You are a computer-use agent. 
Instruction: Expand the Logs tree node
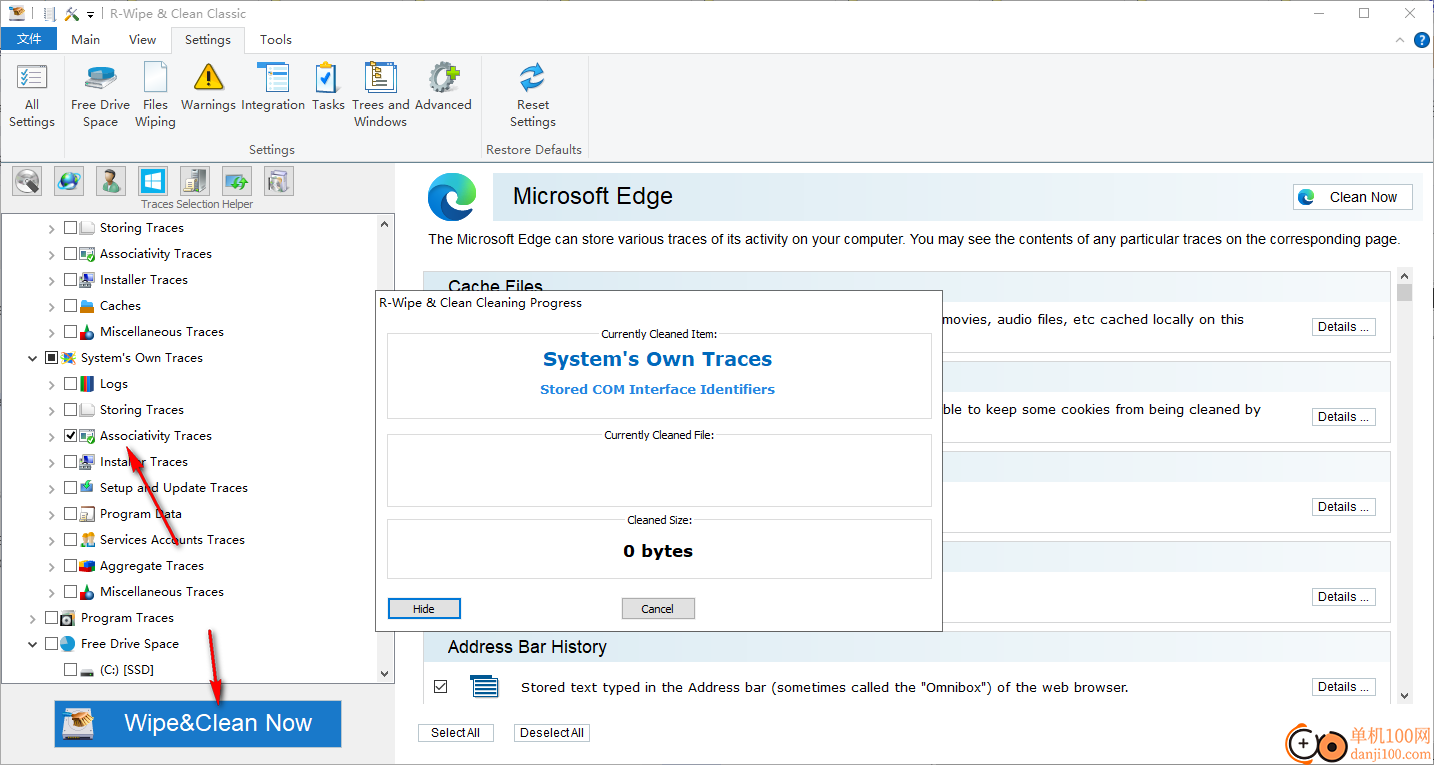click(52, 384)
